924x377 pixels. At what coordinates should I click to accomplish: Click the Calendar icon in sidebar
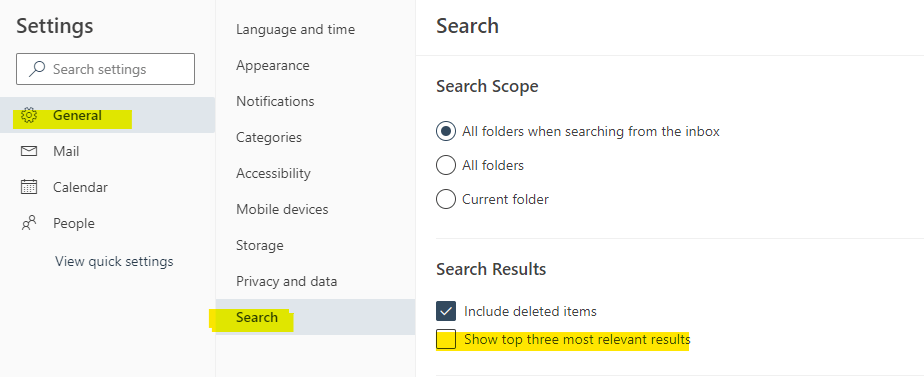(29, 187)
